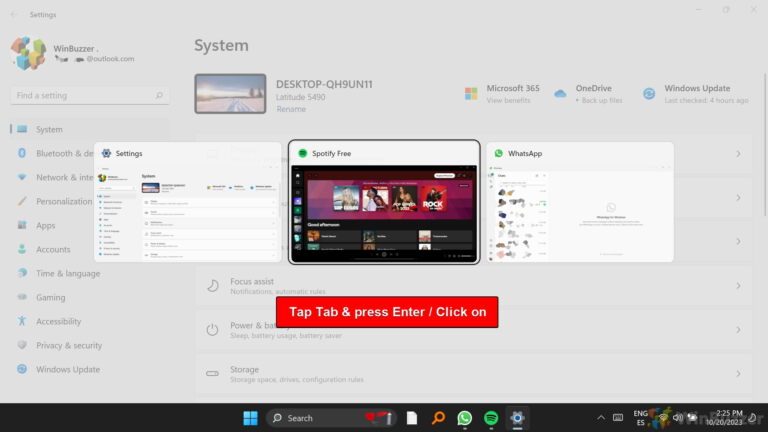Open the Windows Start button
768x432 pixels.
coord(250,418)
